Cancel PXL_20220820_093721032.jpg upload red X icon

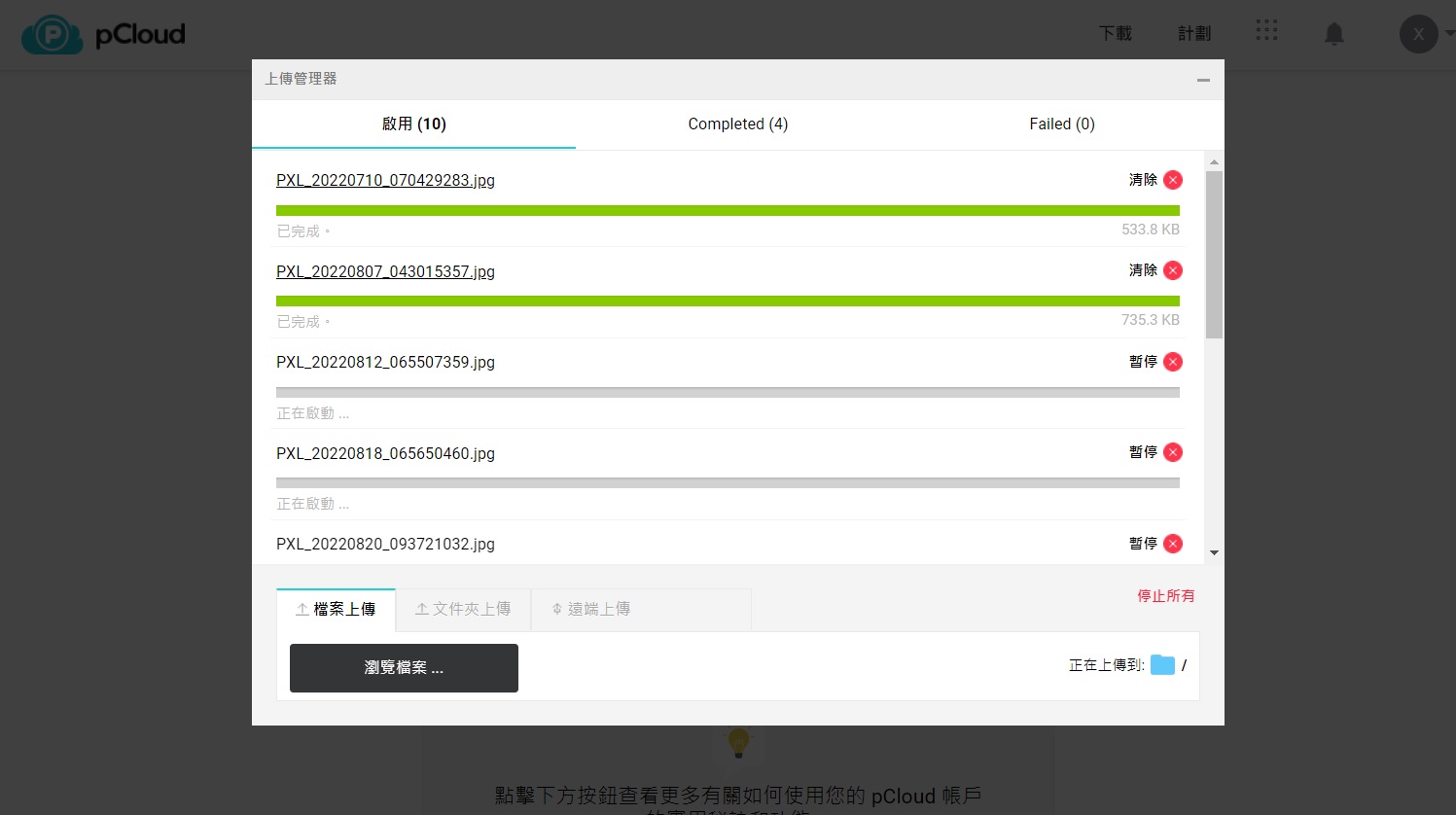tap(1173, 544)
